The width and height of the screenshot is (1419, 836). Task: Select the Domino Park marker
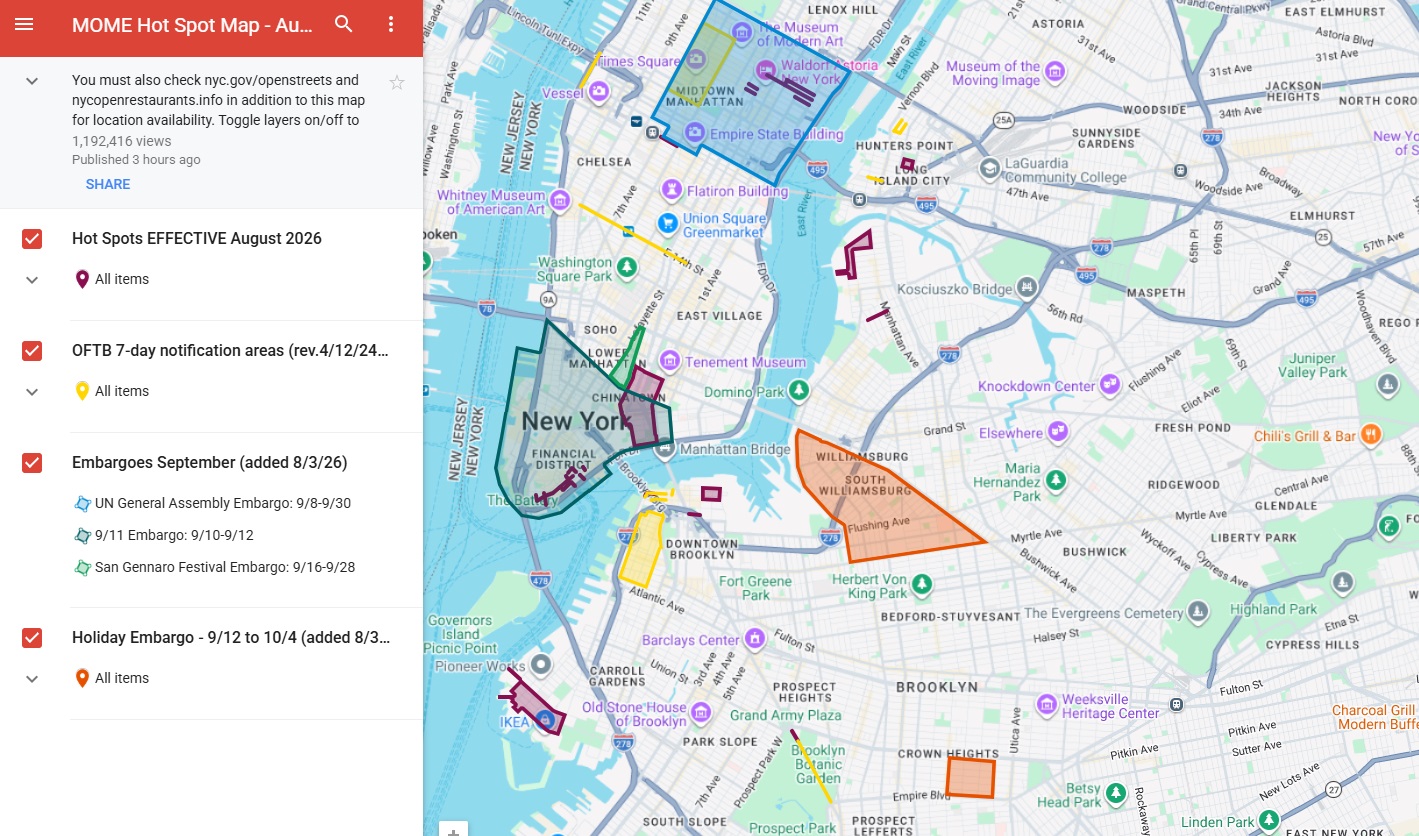(x=799, y=391)
